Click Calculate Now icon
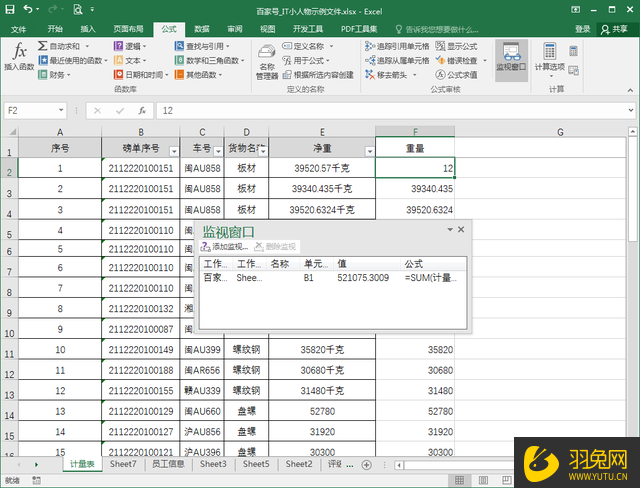The height and width of the screenshot is (488, 640). click(x=573, y=51)
